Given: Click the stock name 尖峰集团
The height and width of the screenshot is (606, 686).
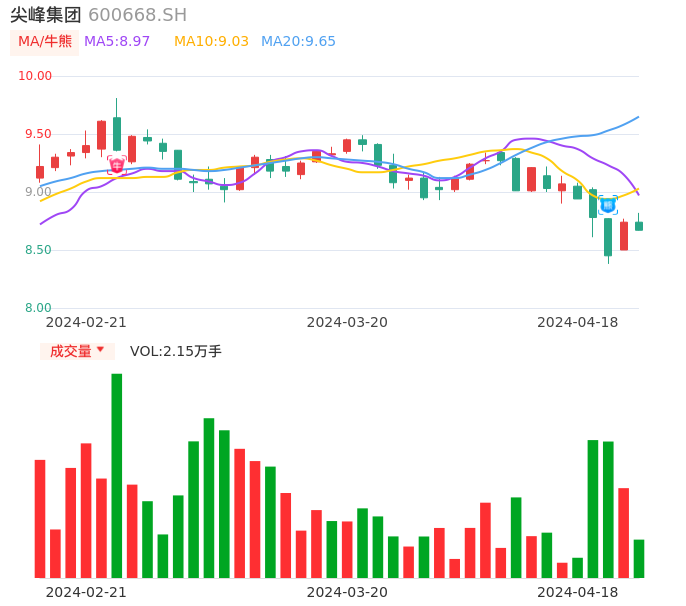Looking at the screenshot, I should click(46, 15).
